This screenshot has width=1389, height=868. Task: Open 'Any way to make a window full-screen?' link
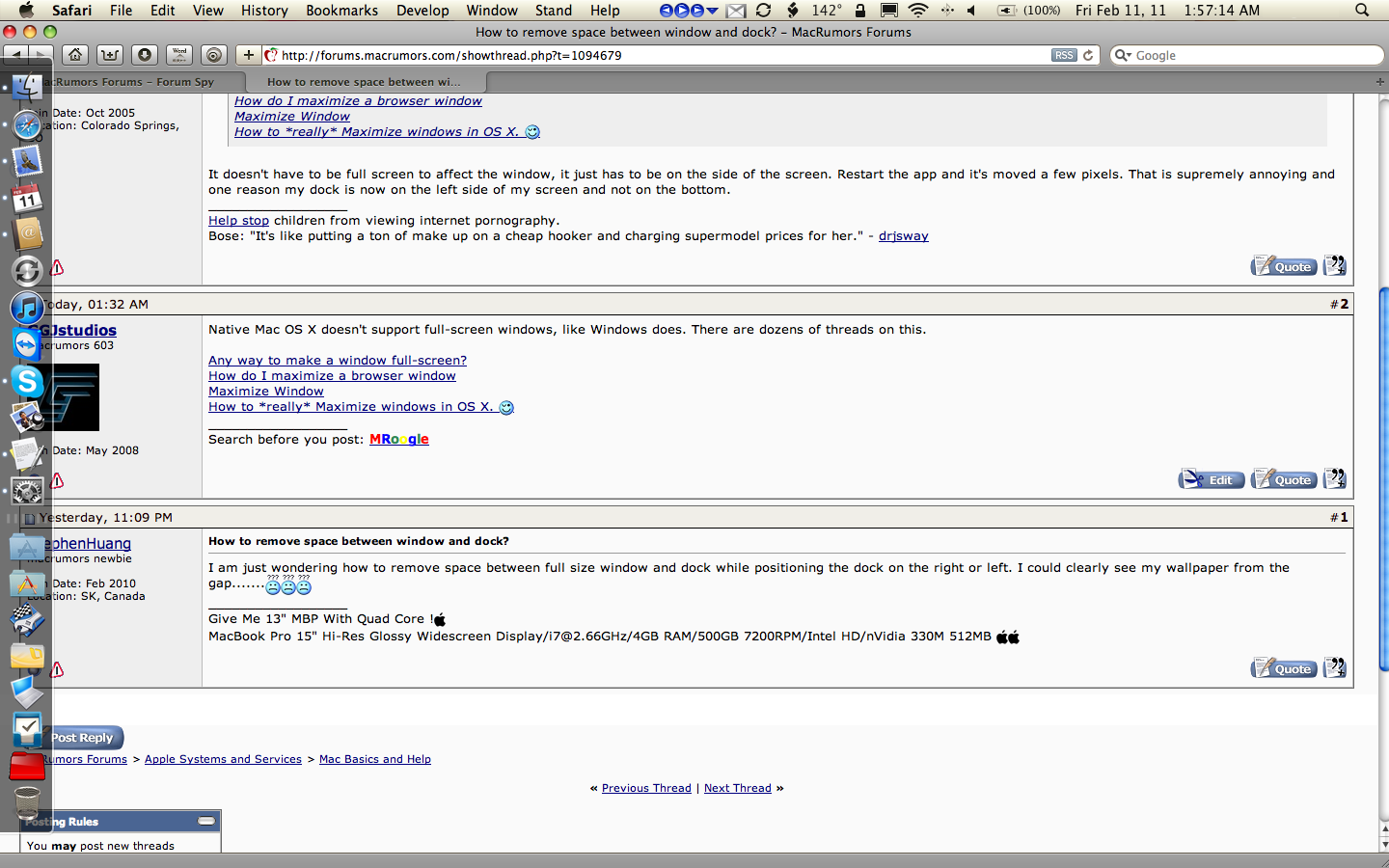338,361
